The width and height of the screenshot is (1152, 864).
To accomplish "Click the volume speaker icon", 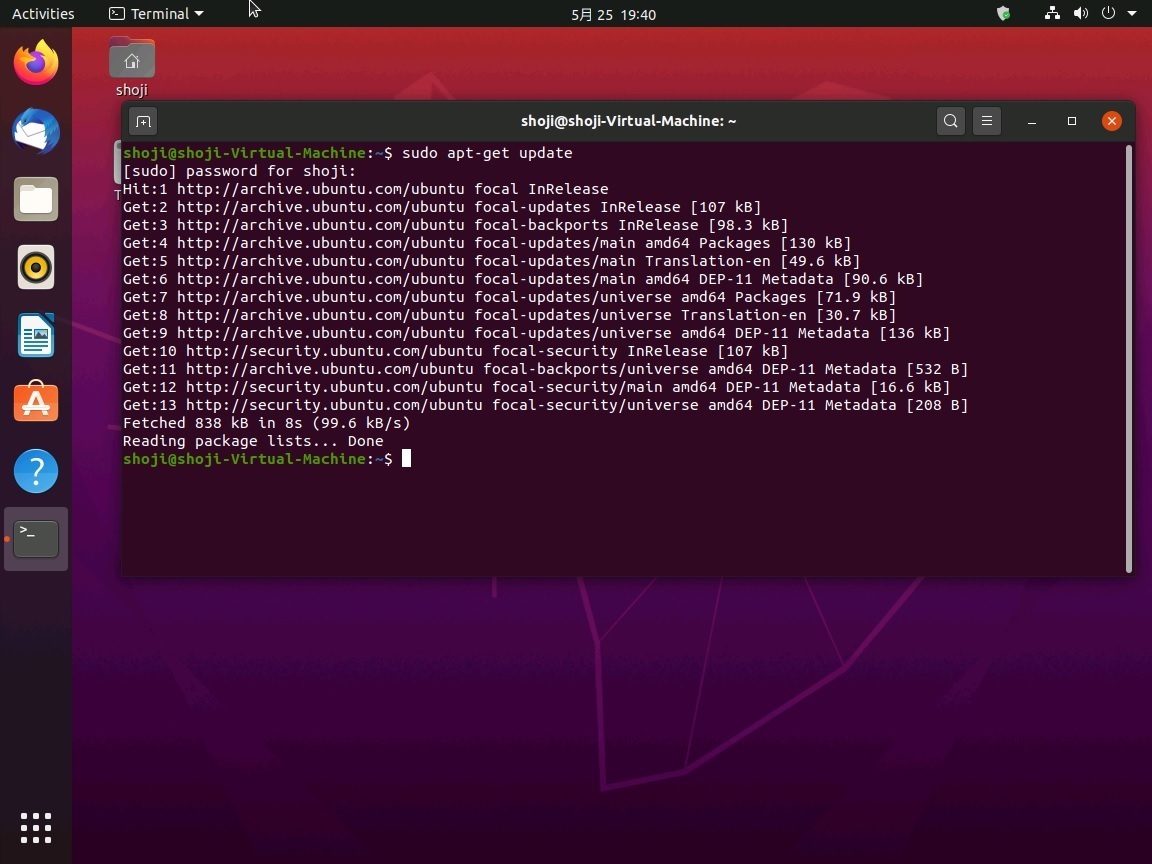I will click(1080, 14).
